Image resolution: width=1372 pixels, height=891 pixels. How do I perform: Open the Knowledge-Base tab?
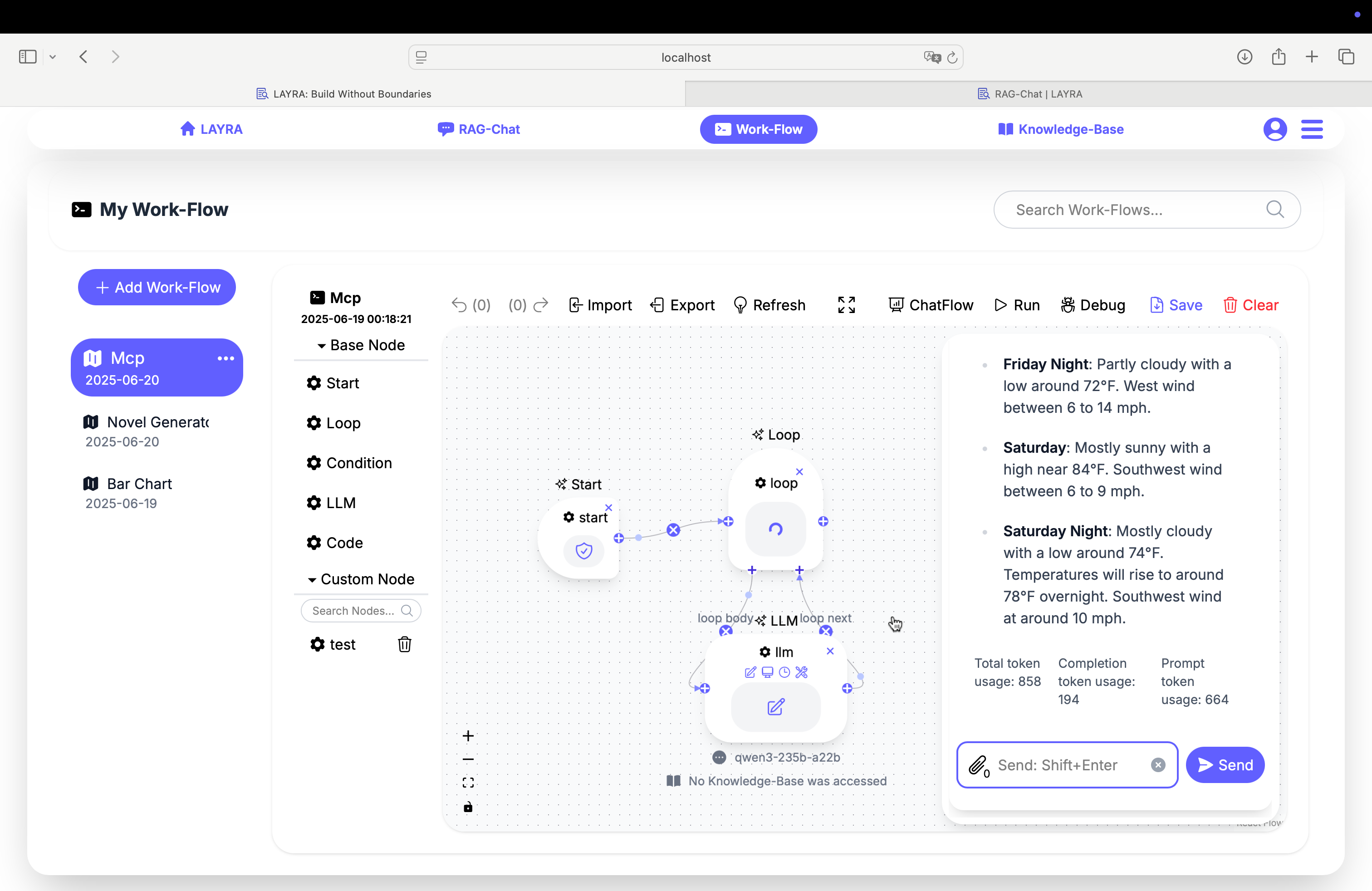pyautogui.click(x=1061, y=129)
